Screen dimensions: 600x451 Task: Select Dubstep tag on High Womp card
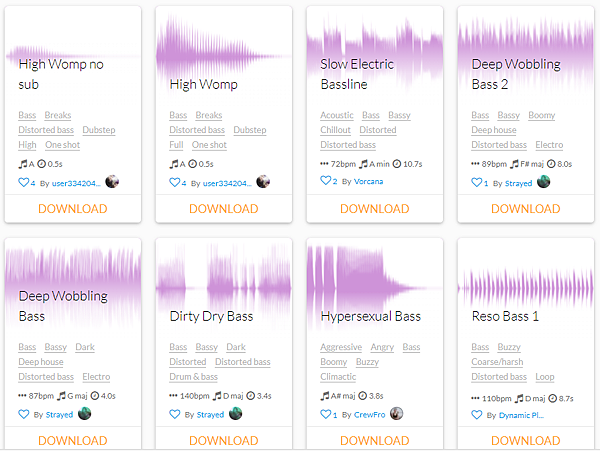[x=250, y=130]
